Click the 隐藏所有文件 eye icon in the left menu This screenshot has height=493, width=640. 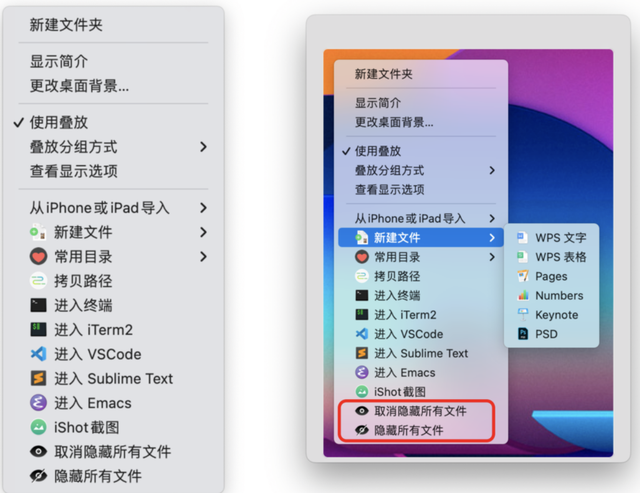click(39, 476)
